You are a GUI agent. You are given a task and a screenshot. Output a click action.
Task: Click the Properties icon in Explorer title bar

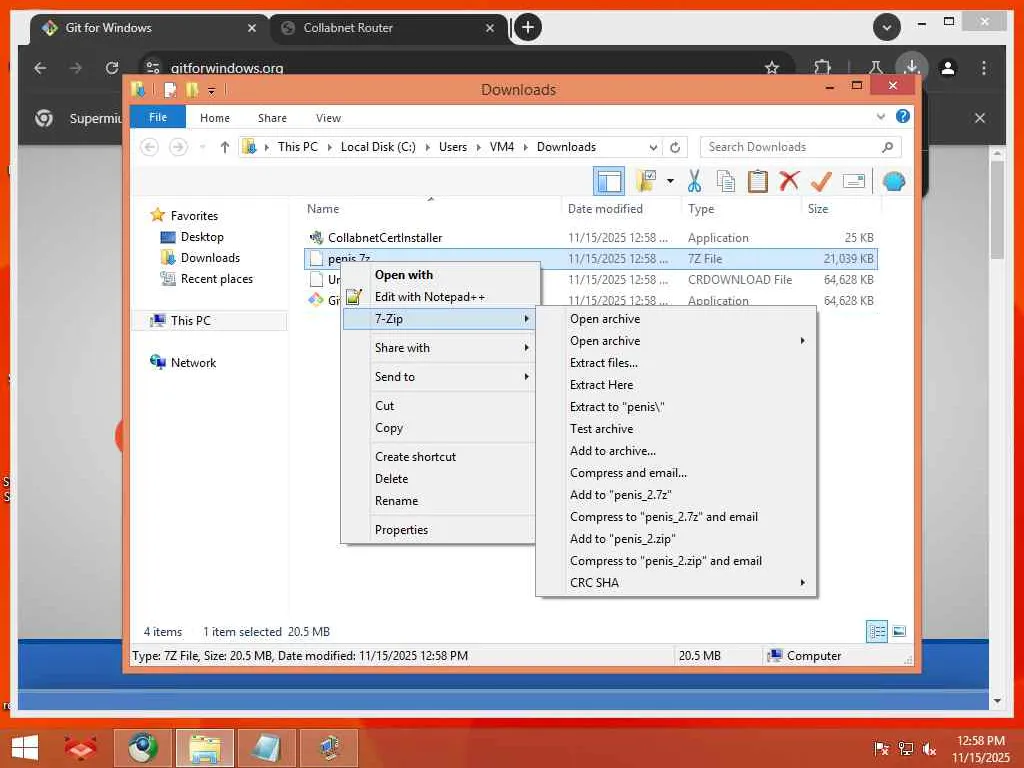point(170,89)
